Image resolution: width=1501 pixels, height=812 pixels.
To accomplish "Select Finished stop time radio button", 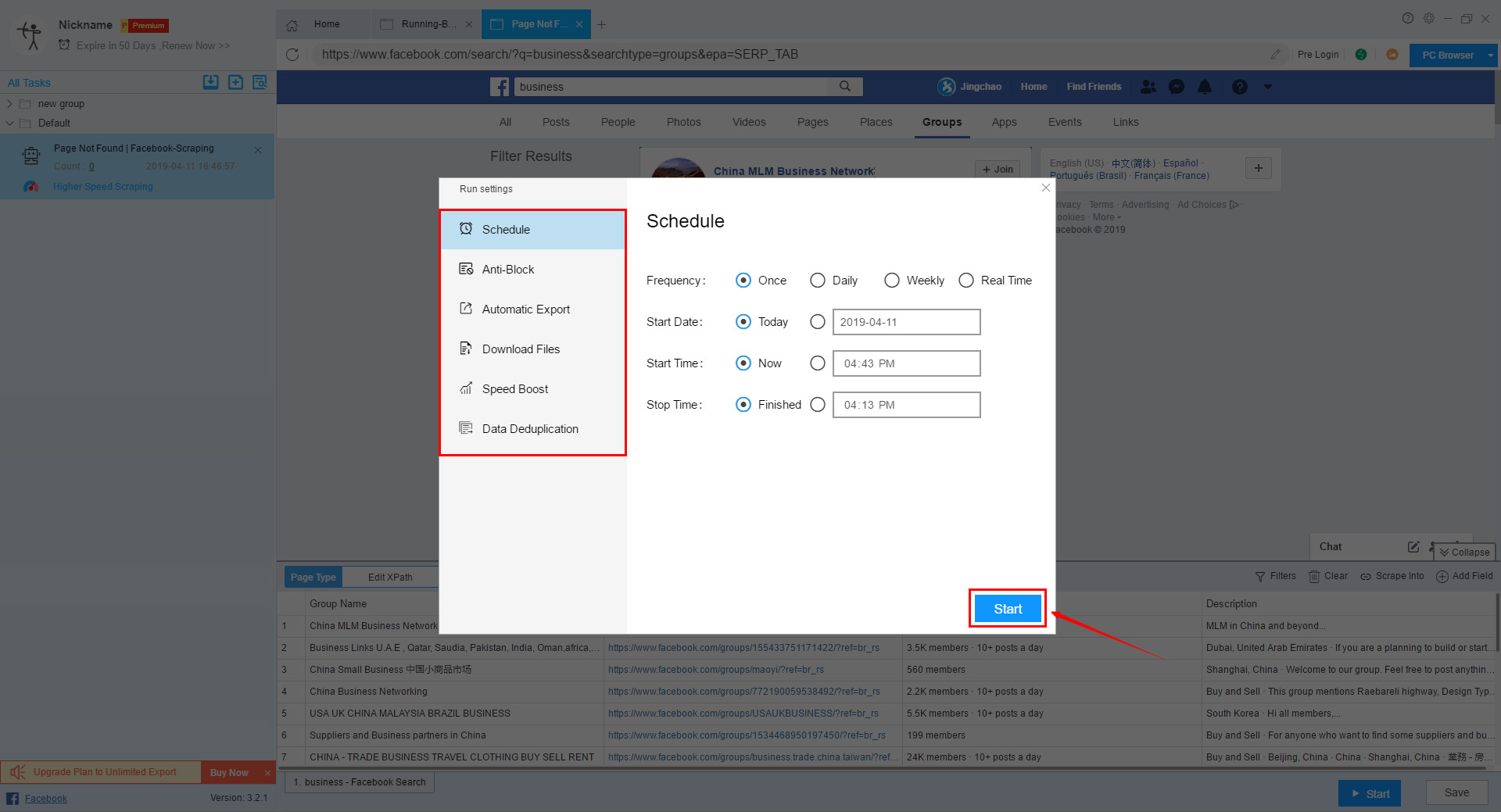I will [x=743, y=405].
